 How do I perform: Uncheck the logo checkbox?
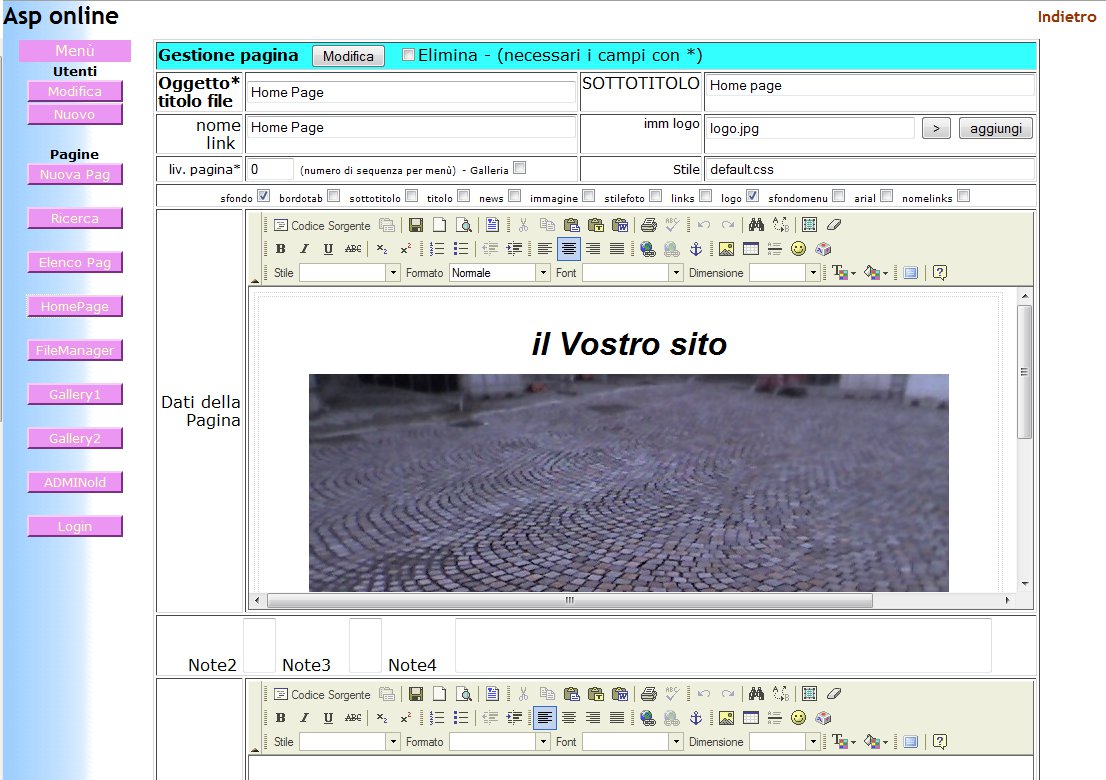click(x=753, y=196)
